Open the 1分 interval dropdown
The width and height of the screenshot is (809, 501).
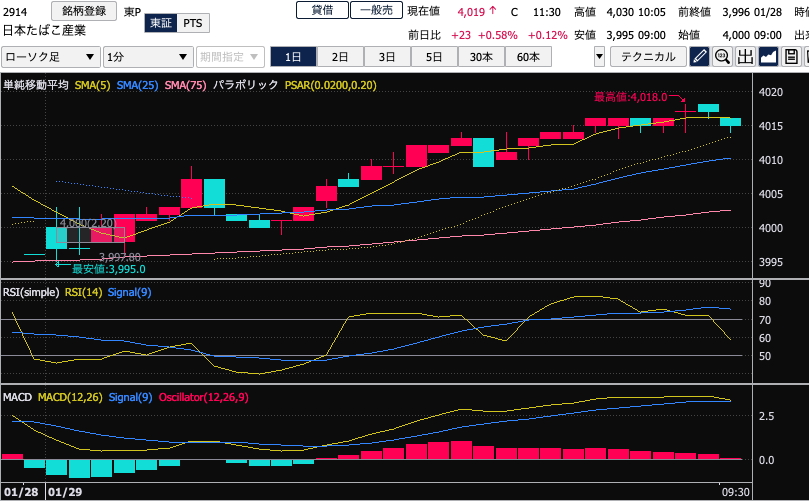[x=147, y=57]
